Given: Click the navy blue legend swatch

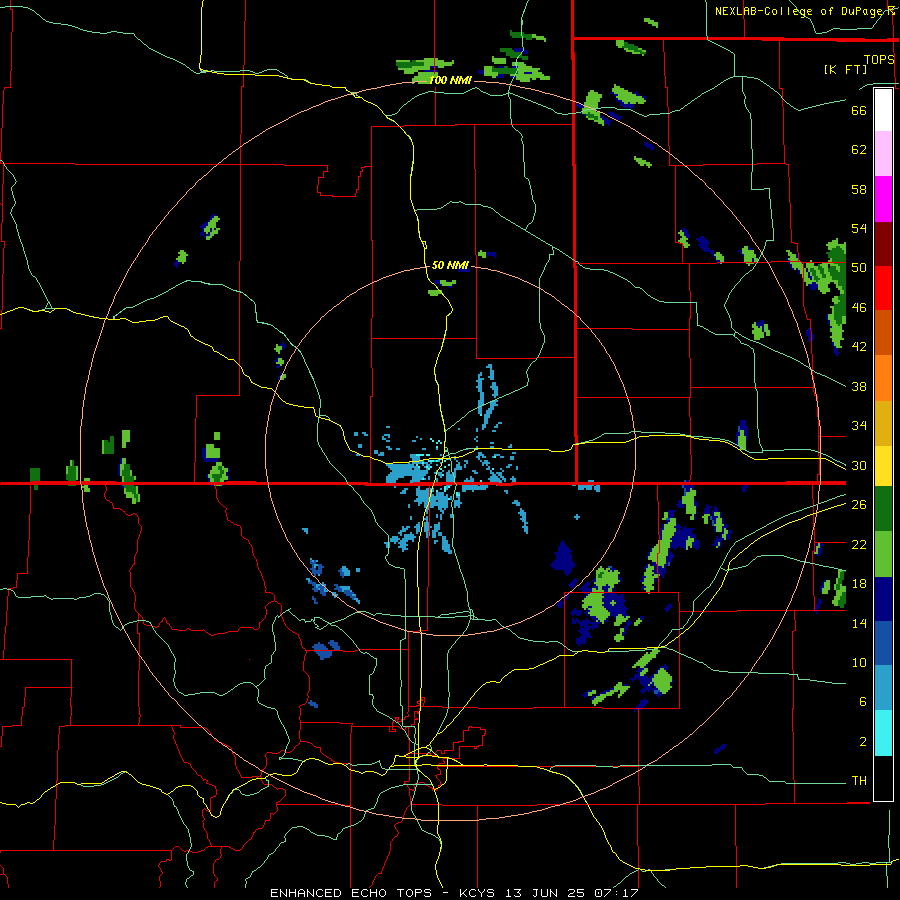Looking at the screenshot, I should [883, 599].
